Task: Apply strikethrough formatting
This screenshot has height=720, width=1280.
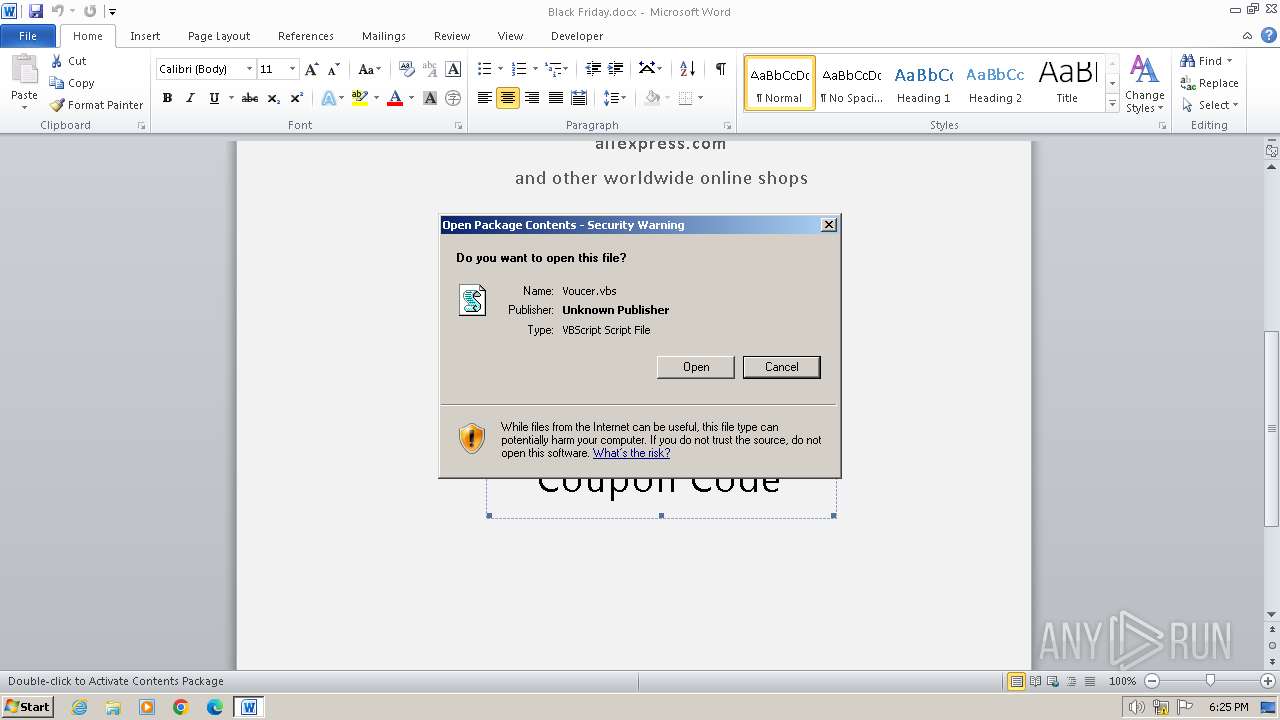Action: (250, 98)
